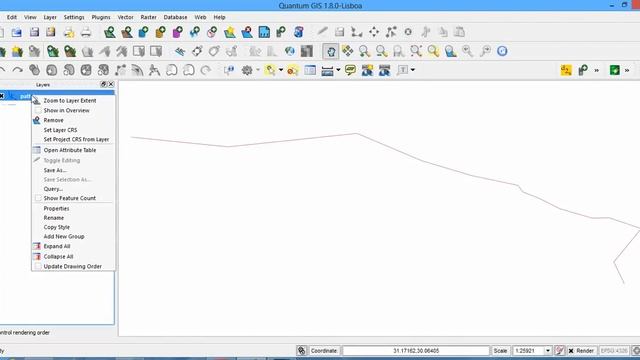Open the Raster menu
The width and height of the screenshot is (640, 360).
[148, 17]
